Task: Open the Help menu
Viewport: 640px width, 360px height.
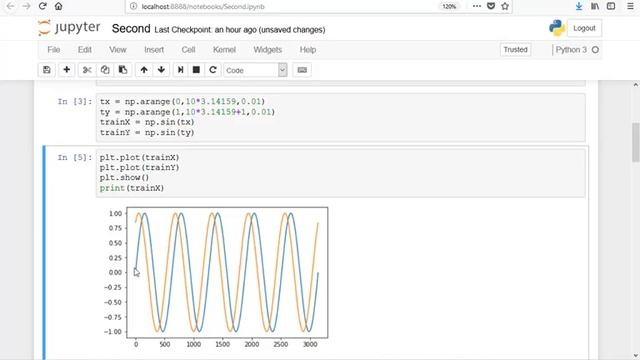Action: (x=308, y=50)
